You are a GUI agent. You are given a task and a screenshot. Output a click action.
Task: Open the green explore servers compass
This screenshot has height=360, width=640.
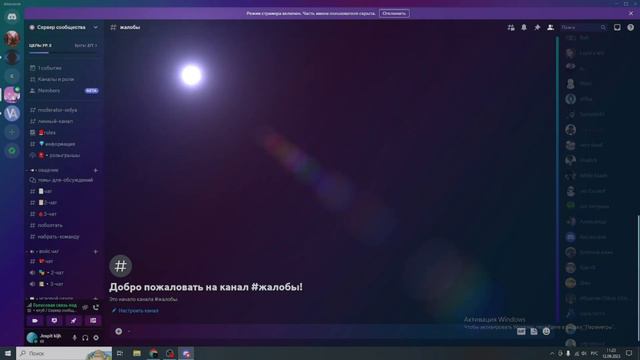(x=12, y=151)
